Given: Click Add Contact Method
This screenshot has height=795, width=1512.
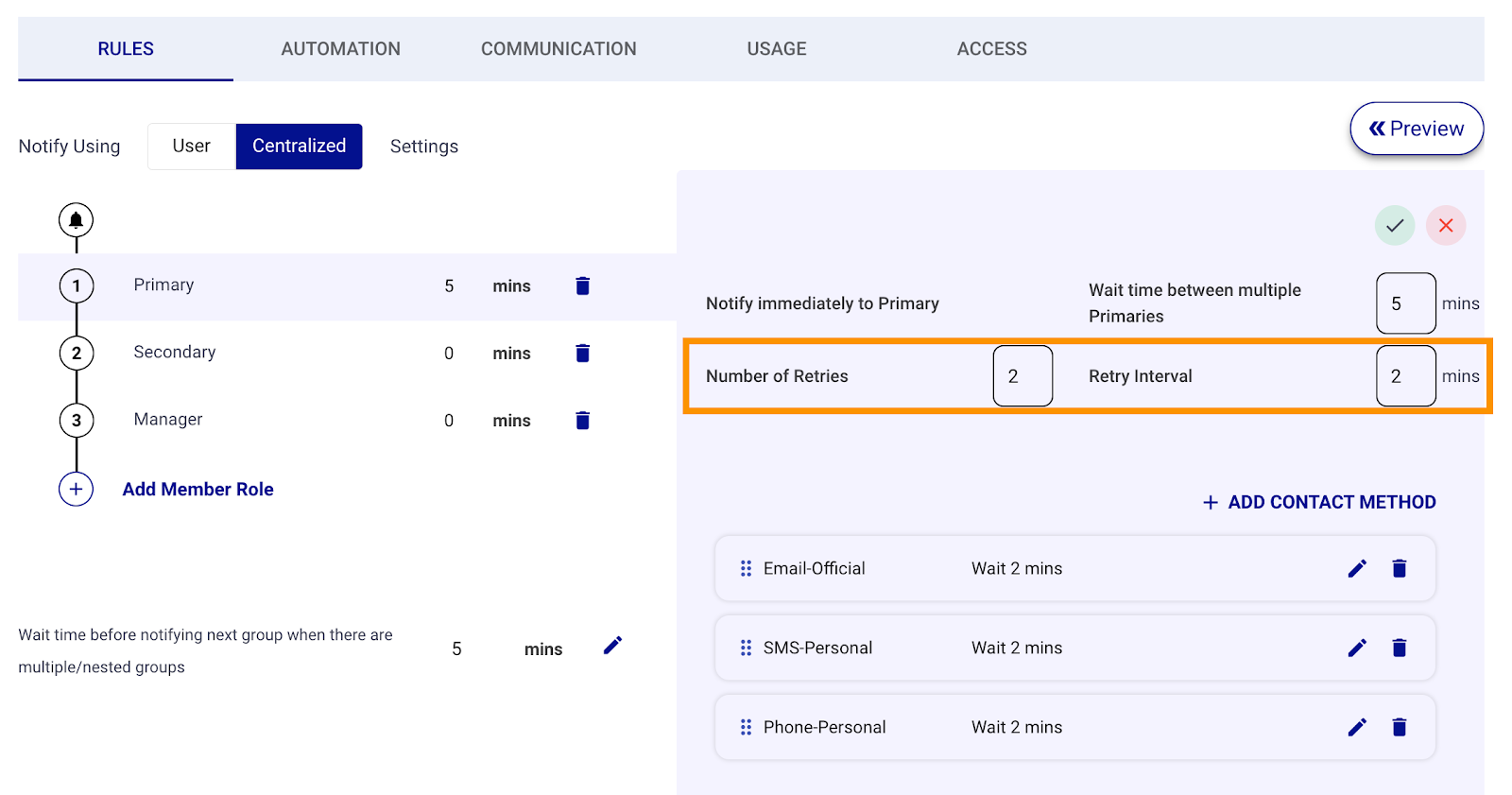Looking at the screenshot, I should pos(1319,502).
